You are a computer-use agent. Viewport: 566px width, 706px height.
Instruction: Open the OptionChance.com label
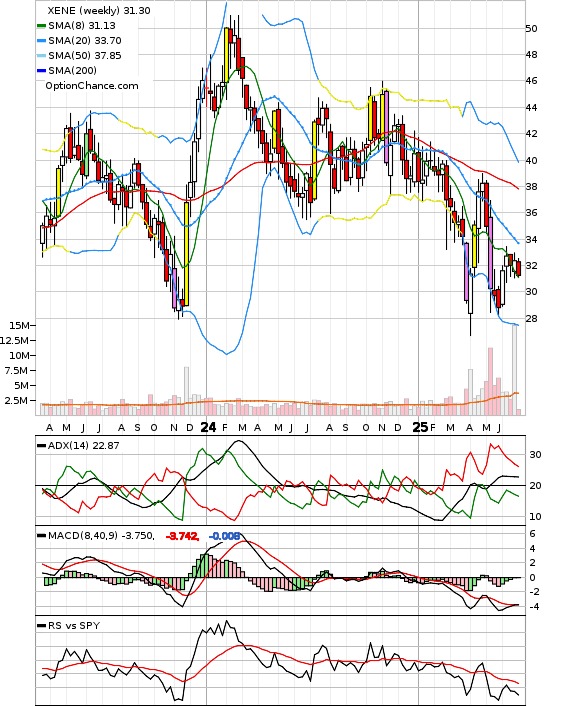92,86
